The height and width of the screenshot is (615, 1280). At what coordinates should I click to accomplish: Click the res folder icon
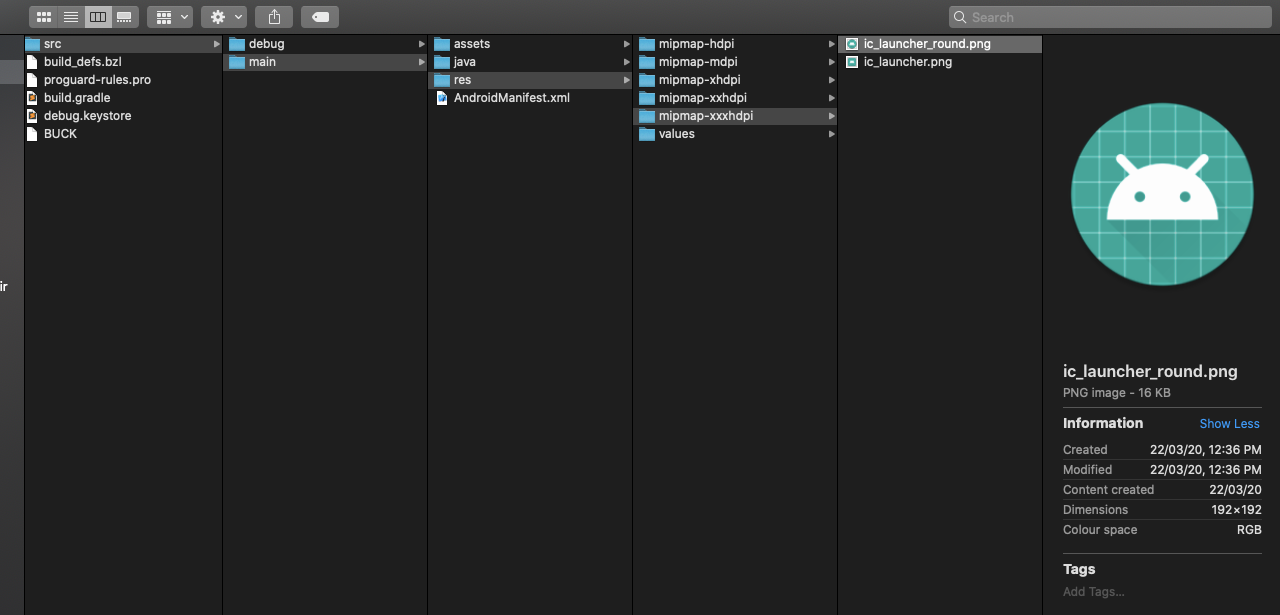point(442,80)
